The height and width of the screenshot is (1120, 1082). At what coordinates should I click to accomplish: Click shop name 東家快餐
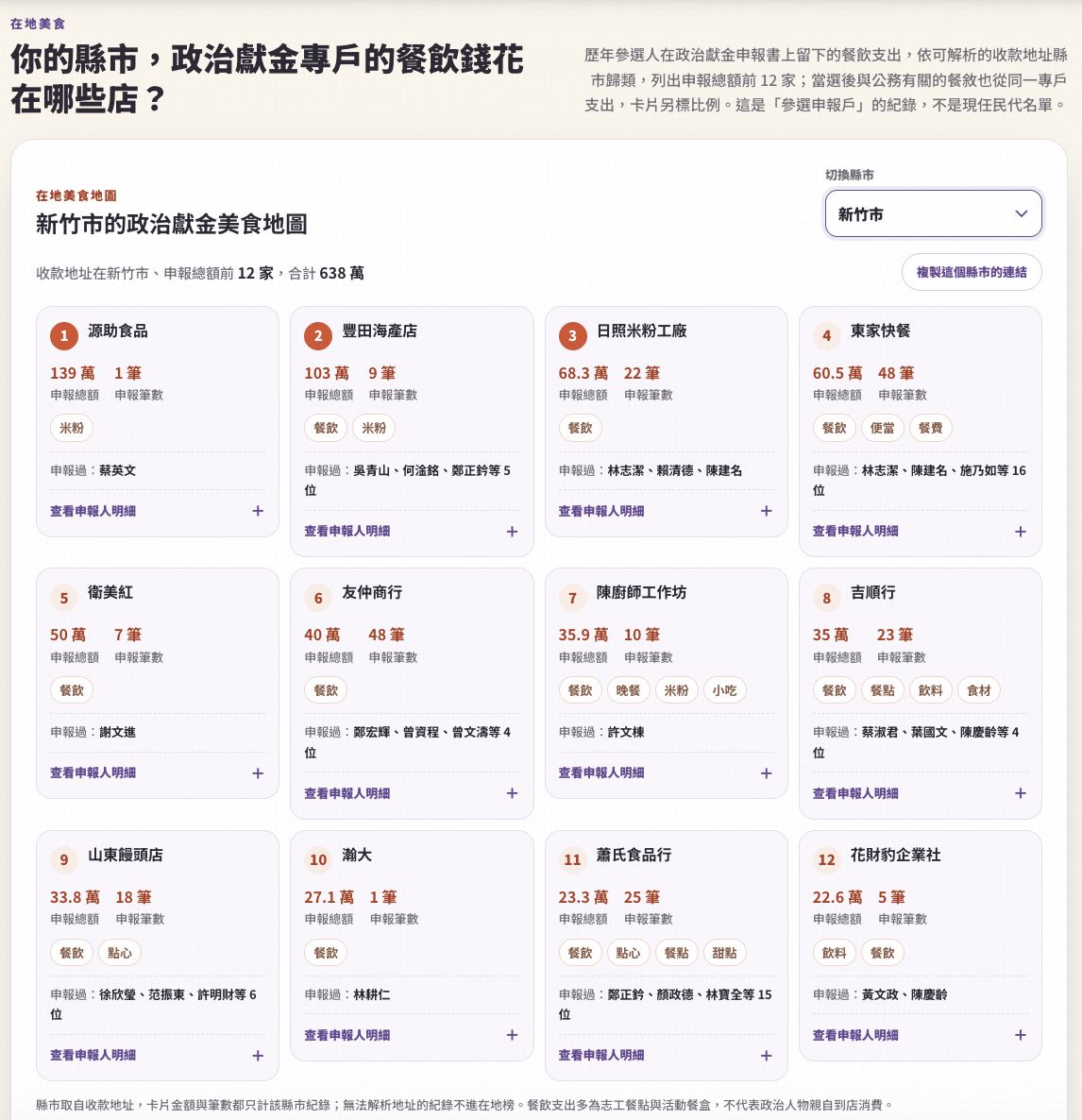tap(881, 331)
